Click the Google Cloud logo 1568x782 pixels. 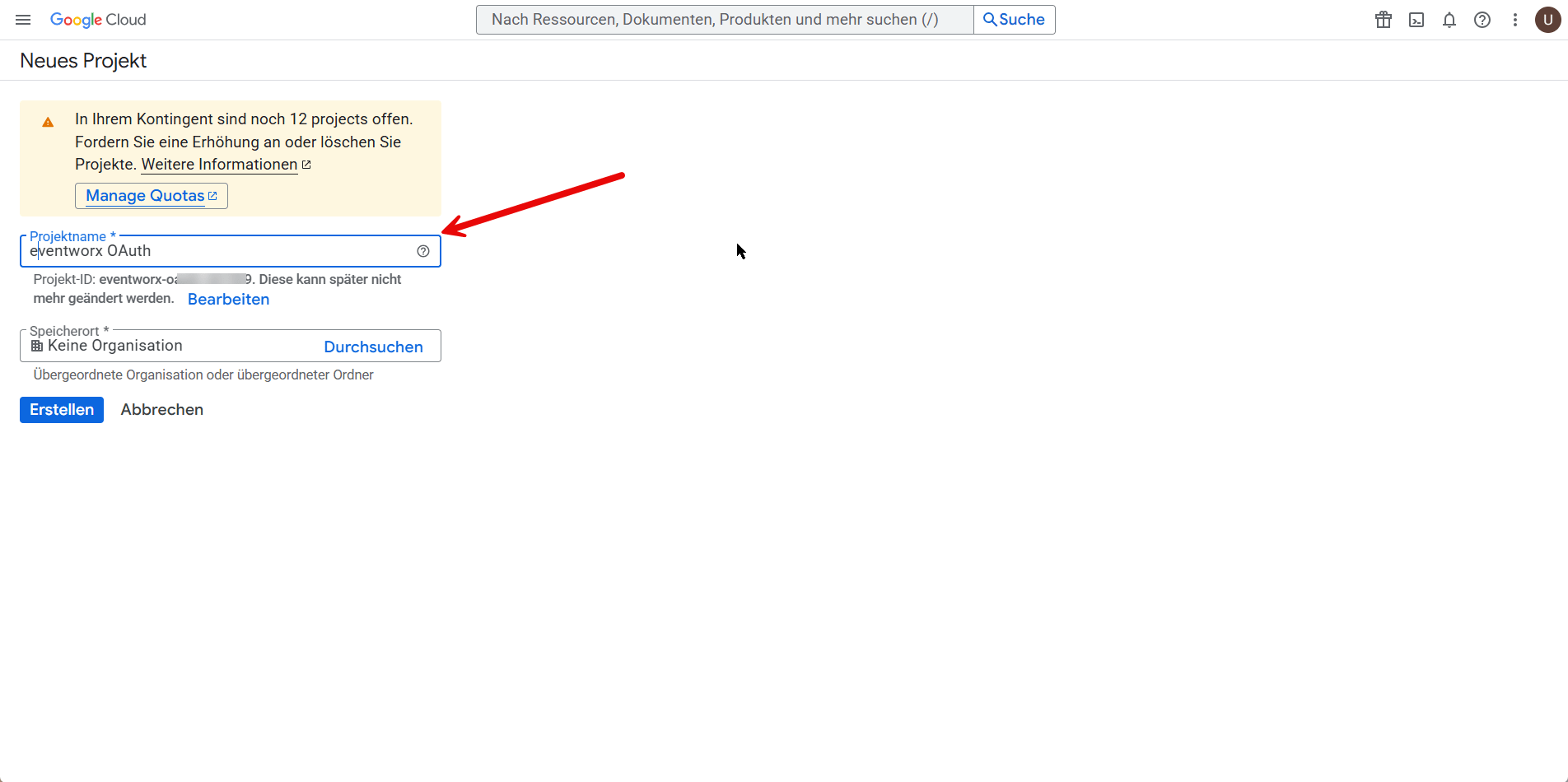coord(98,20)
